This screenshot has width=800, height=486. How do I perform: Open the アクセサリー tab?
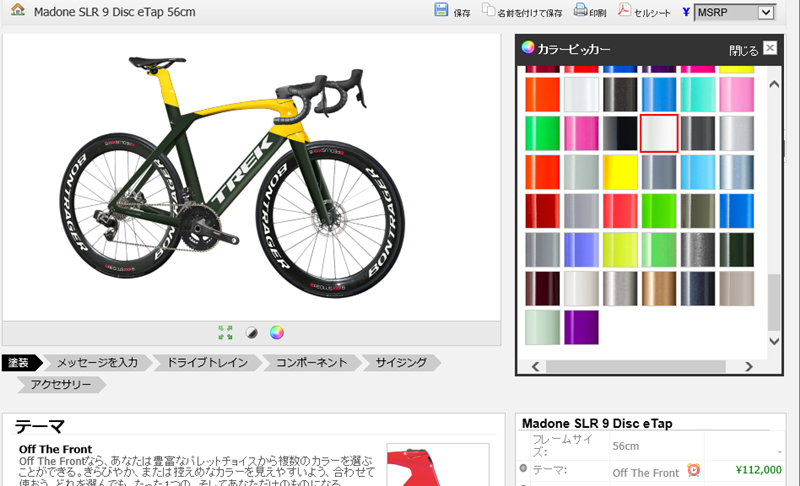click(x=61, y=385)
